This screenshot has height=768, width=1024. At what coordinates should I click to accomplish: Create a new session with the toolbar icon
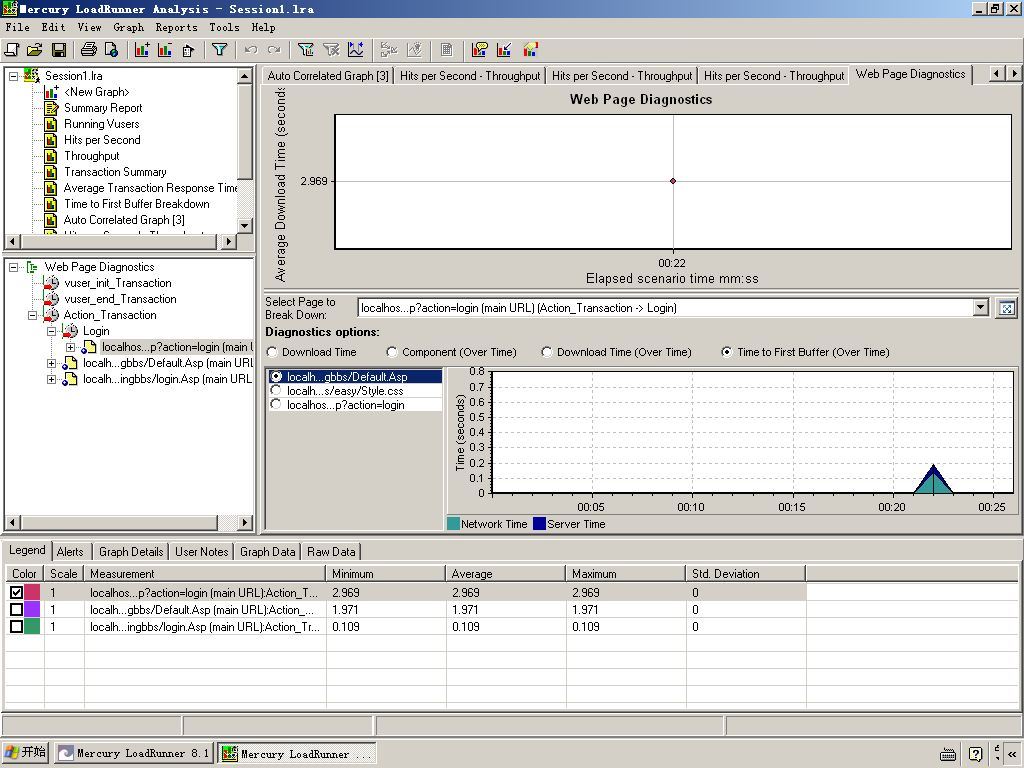[x=12, y=50]
